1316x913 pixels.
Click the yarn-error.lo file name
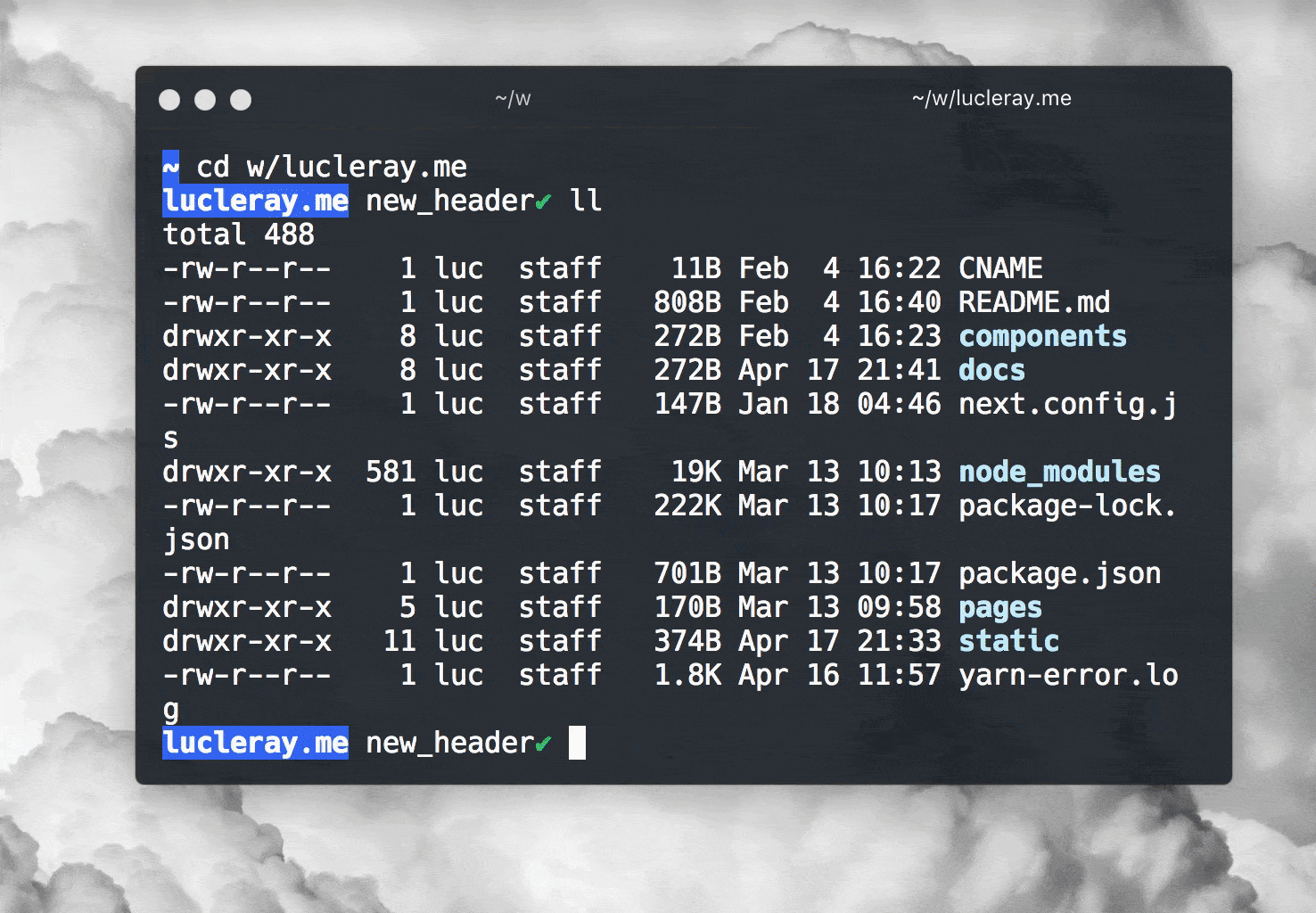pyautogui.click(x=1068, y=675)
